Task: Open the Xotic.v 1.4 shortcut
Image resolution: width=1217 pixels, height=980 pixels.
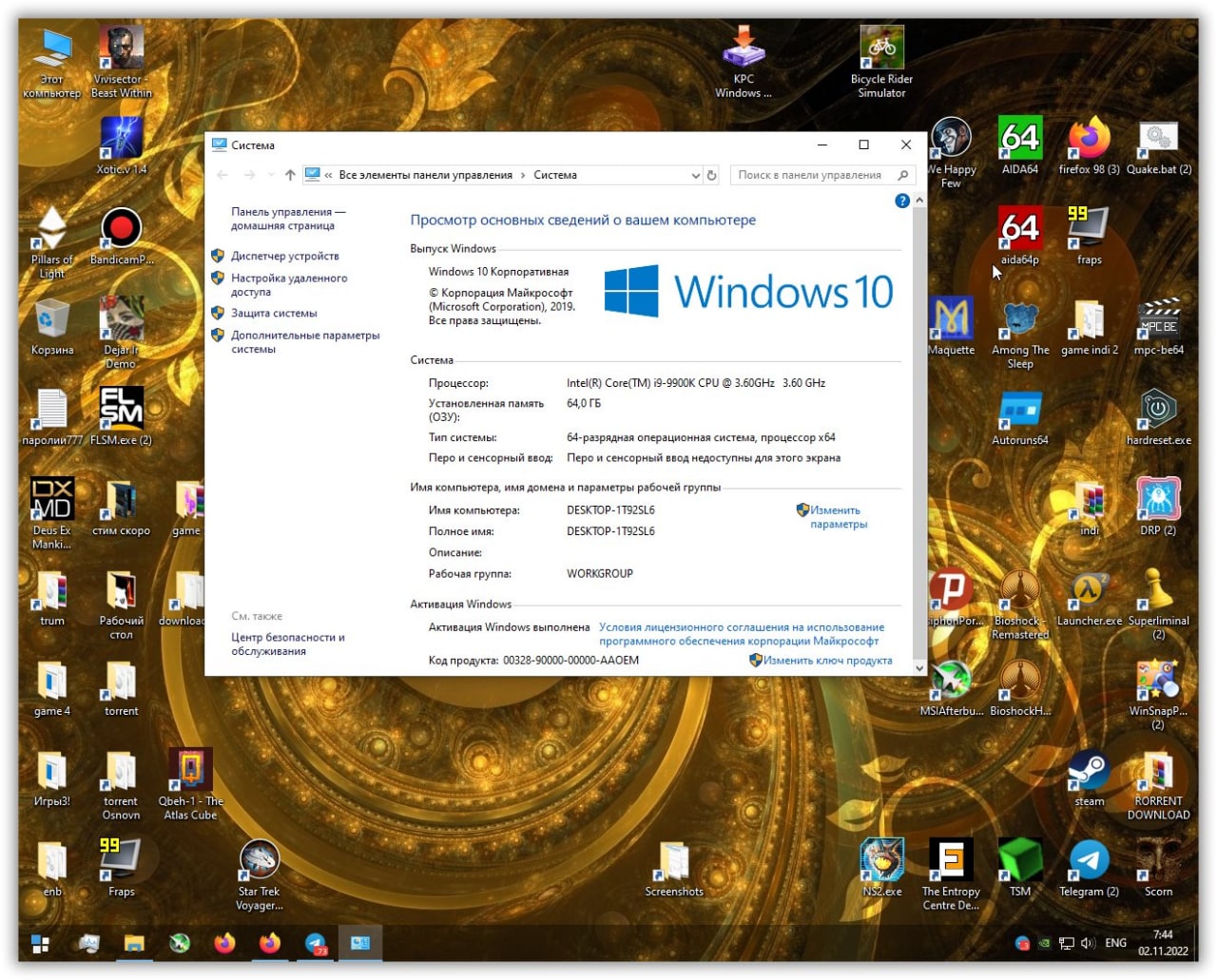Action: (122, 145)
